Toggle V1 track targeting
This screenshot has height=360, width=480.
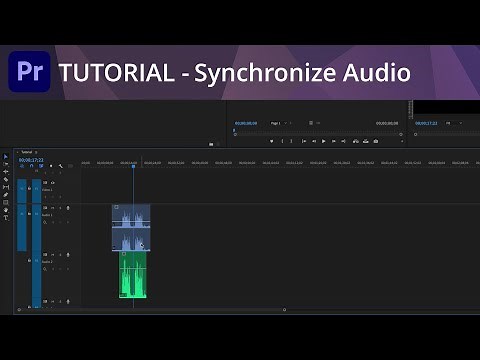(x=36, y=191)
